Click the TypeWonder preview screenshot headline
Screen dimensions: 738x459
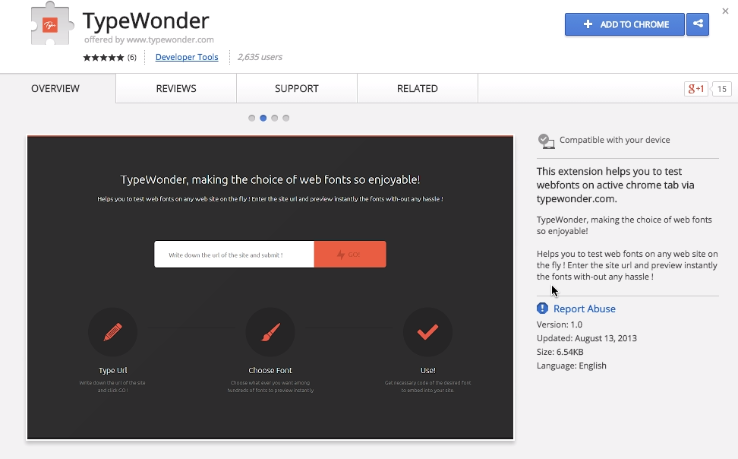point(270,180)
